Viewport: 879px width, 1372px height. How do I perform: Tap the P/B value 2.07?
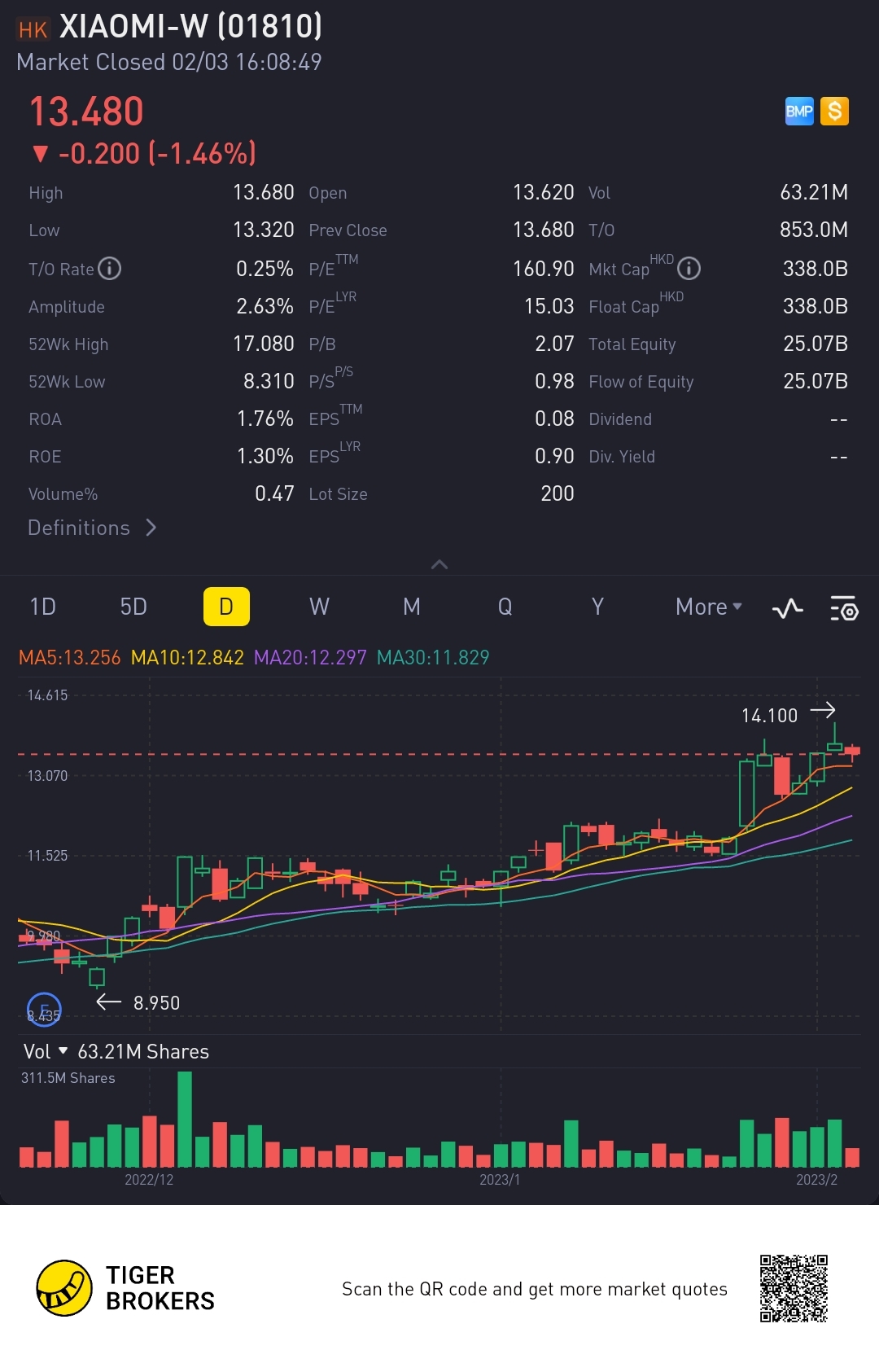click(554, 344)
